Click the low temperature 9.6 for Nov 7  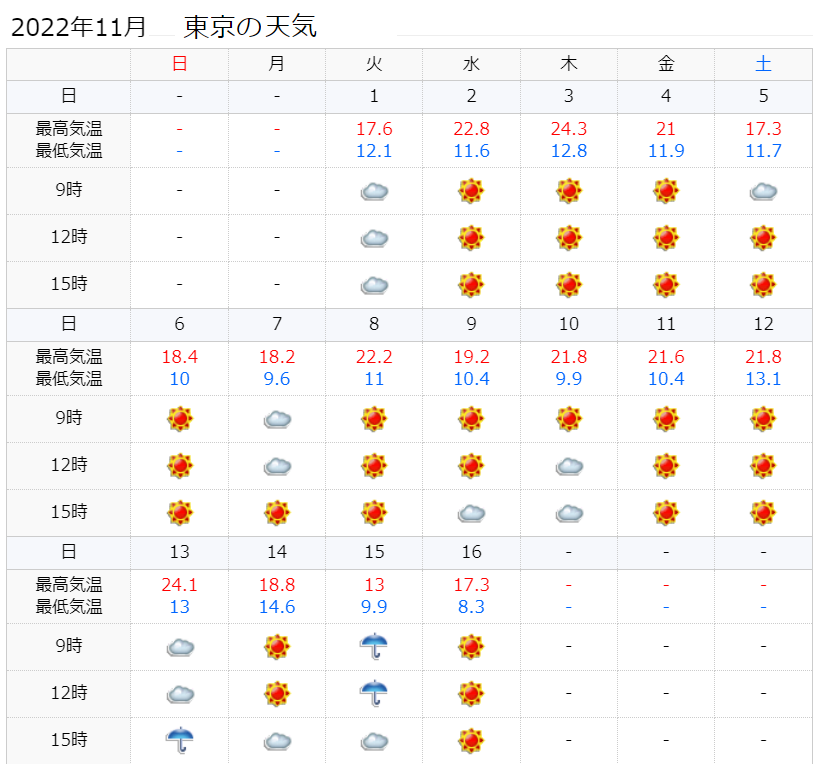click(277, 379)
